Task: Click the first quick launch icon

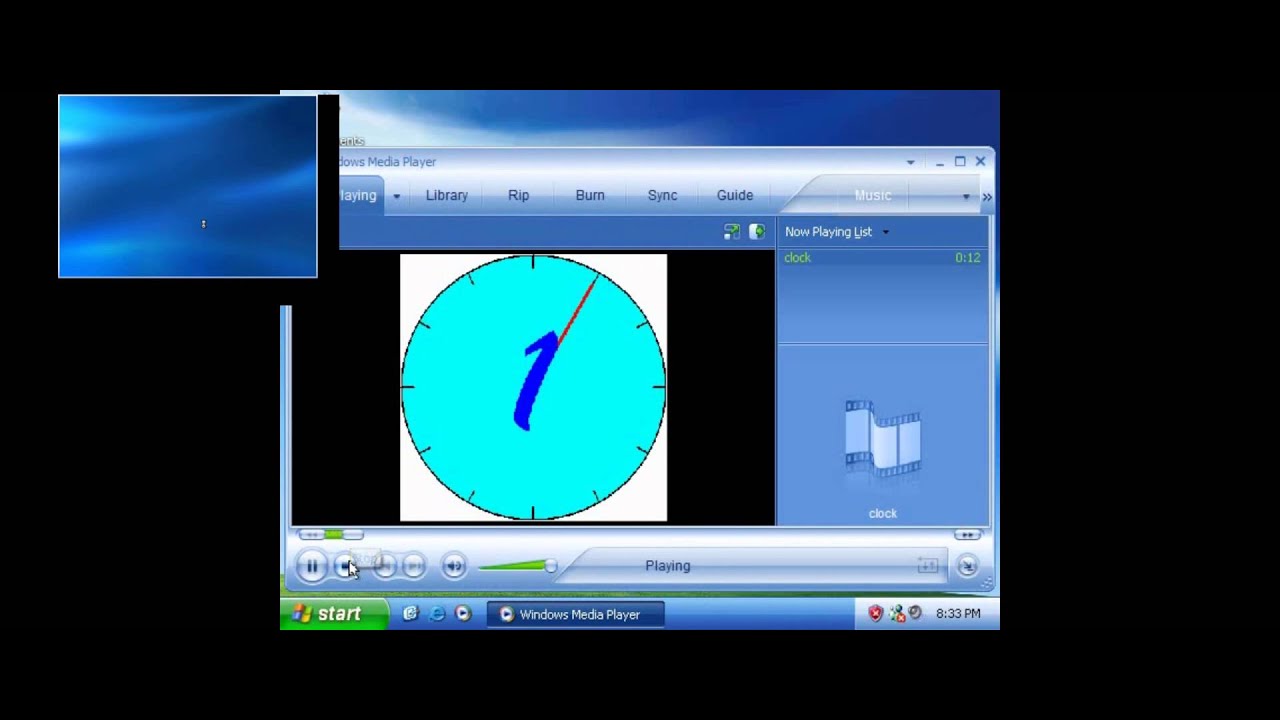Action: pyautogui.click(x=410, y=614)
